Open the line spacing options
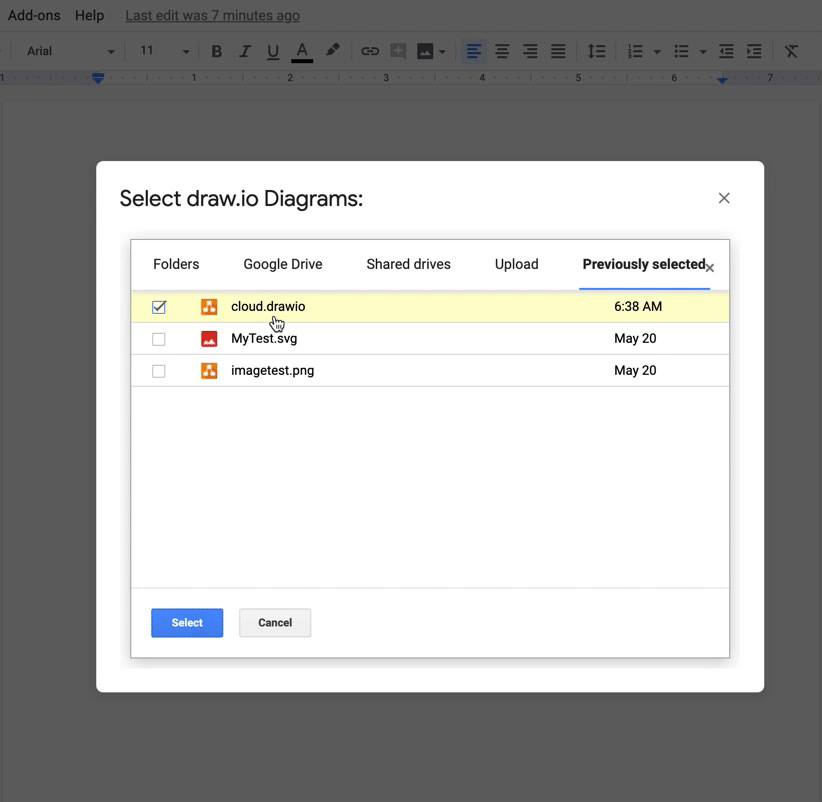 (x=597, y=51)
